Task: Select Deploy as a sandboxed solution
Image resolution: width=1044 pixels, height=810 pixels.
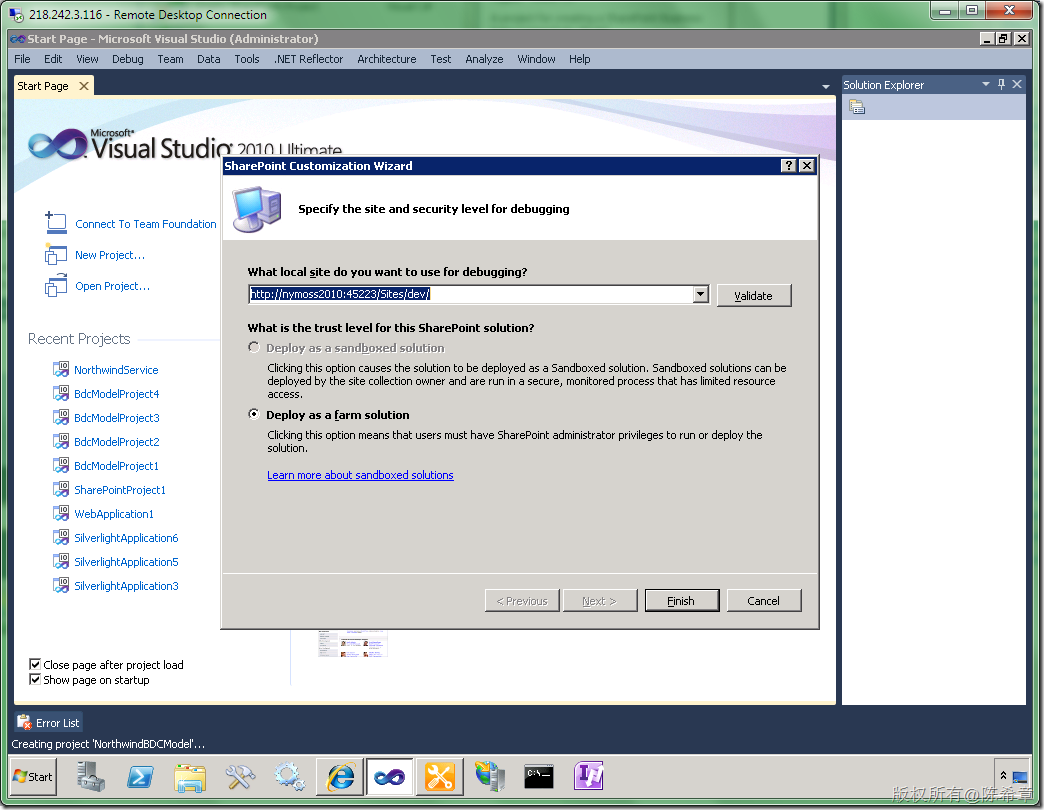Action: [x=254, y=347]
